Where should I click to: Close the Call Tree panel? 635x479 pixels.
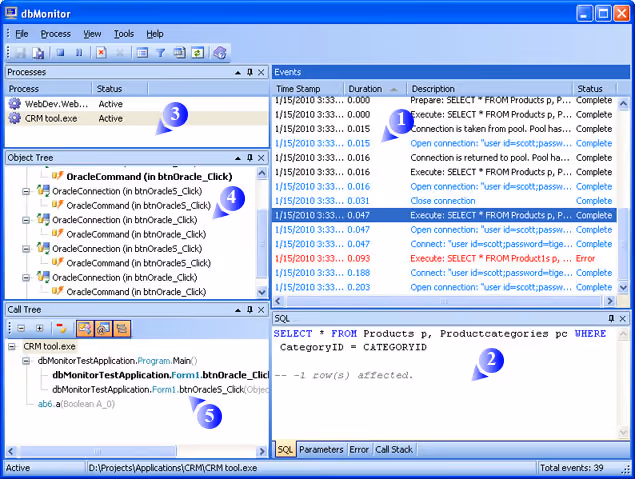(x=261, y=310)
